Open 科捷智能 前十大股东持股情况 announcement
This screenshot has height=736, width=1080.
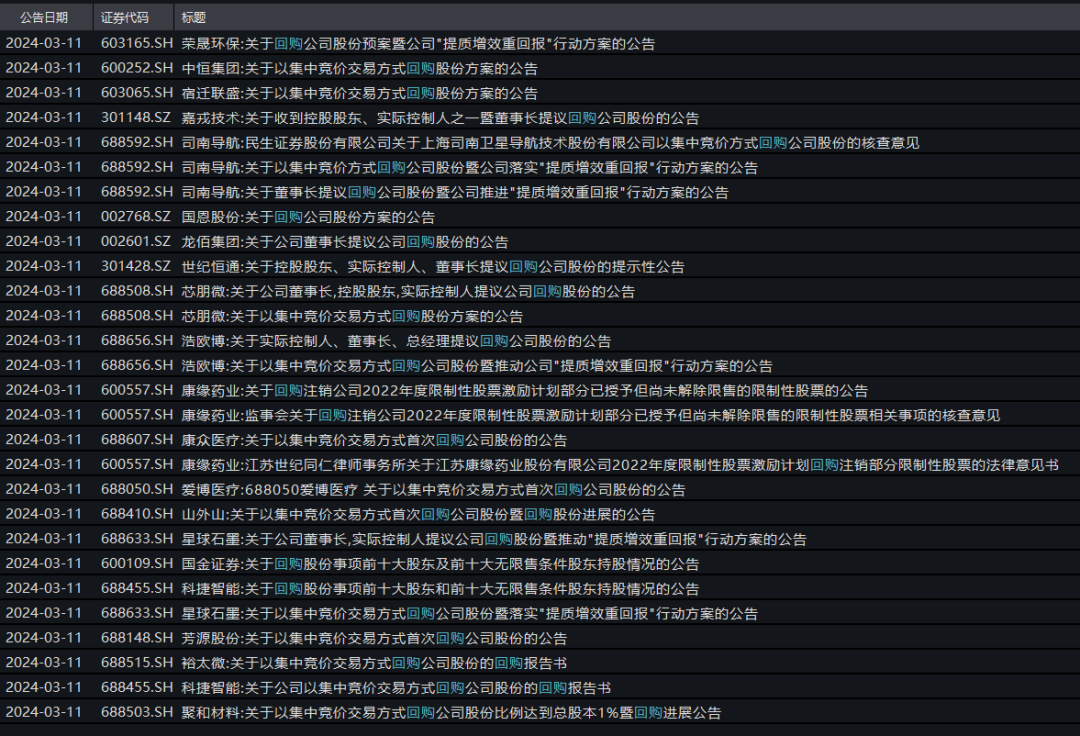(x=440, y=589)
